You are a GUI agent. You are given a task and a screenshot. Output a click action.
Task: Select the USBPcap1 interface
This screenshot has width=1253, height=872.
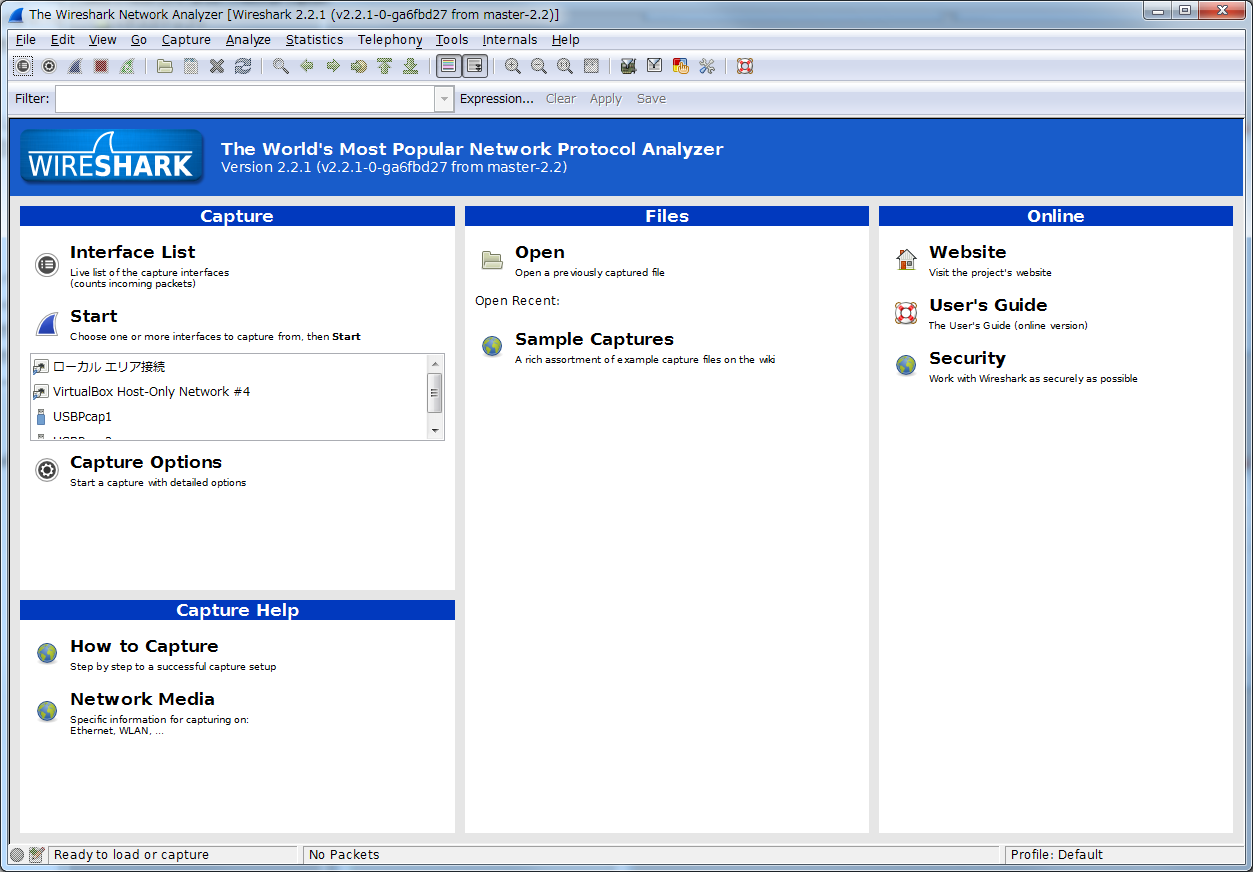tap(229, 417)
